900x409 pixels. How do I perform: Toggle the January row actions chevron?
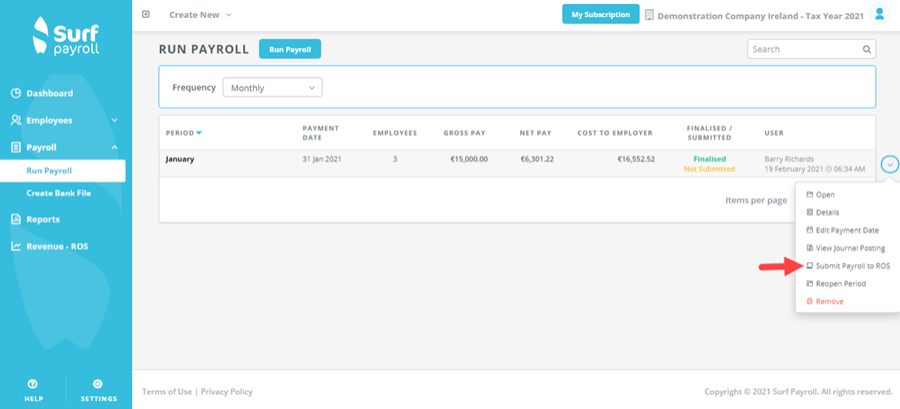coord(890,165)
